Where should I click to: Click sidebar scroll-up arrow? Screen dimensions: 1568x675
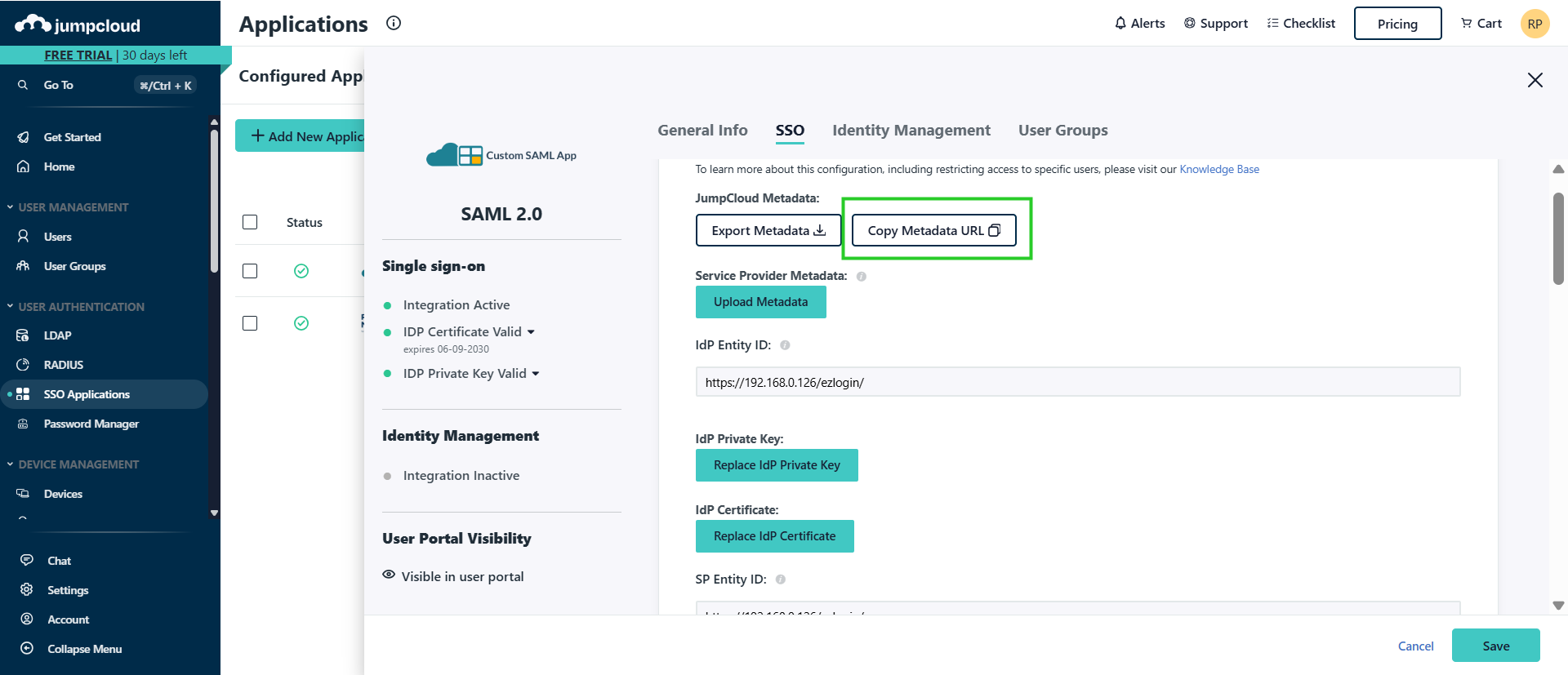click(x=214, y=122)
